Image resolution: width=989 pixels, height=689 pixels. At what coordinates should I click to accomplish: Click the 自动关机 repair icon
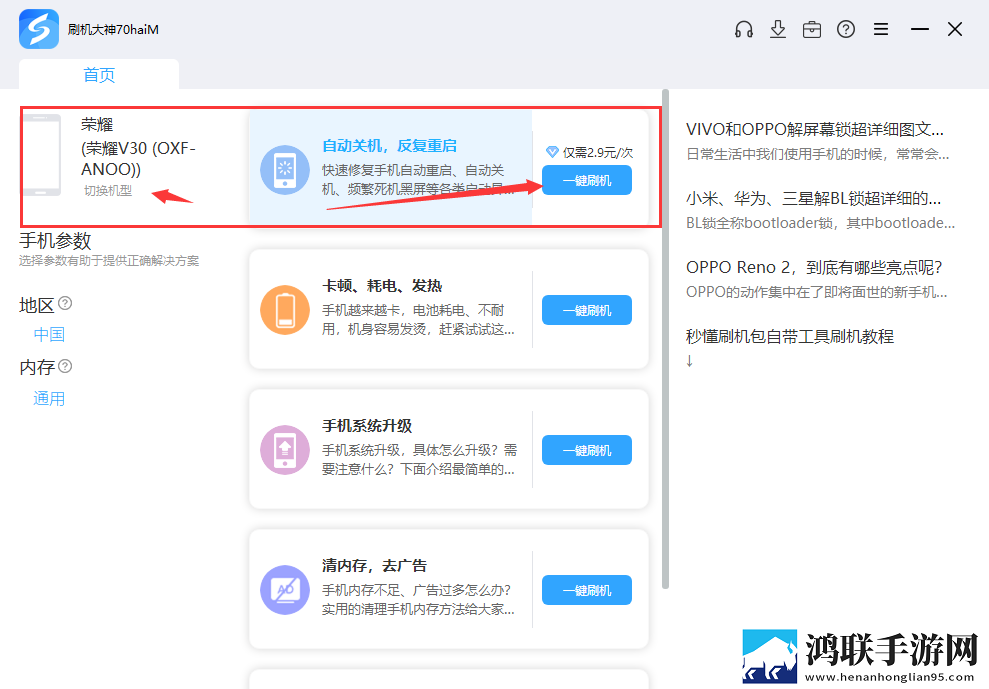point(285,170)
